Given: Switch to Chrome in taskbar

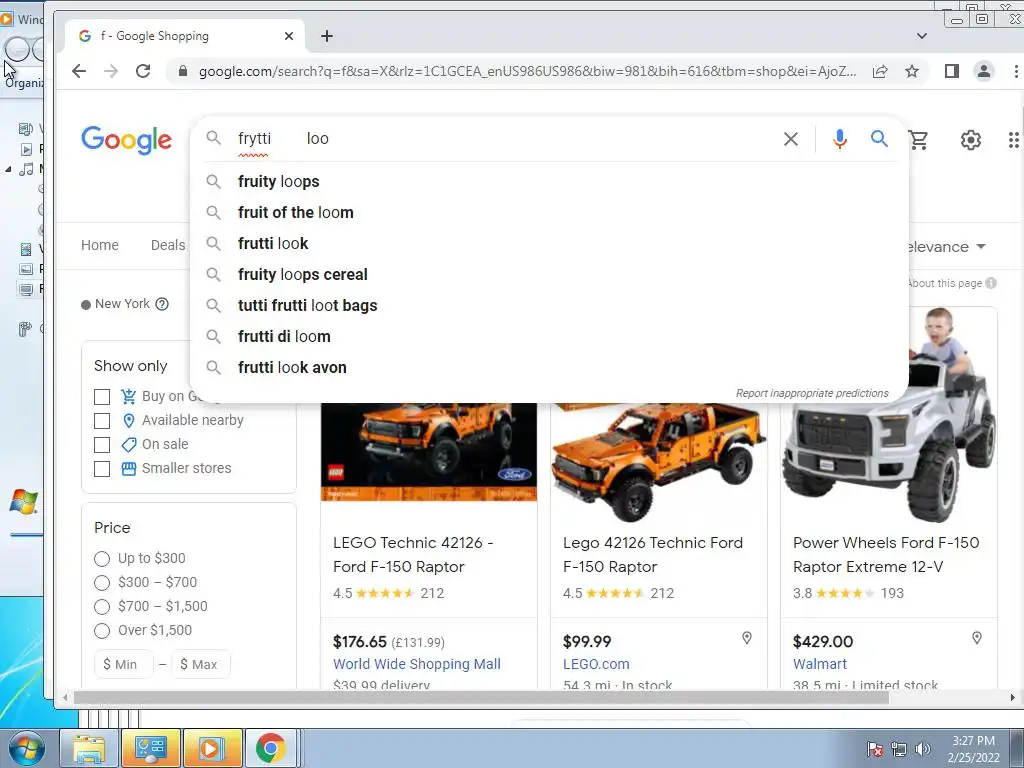Looking at the screenshot, I should (270, 748).
